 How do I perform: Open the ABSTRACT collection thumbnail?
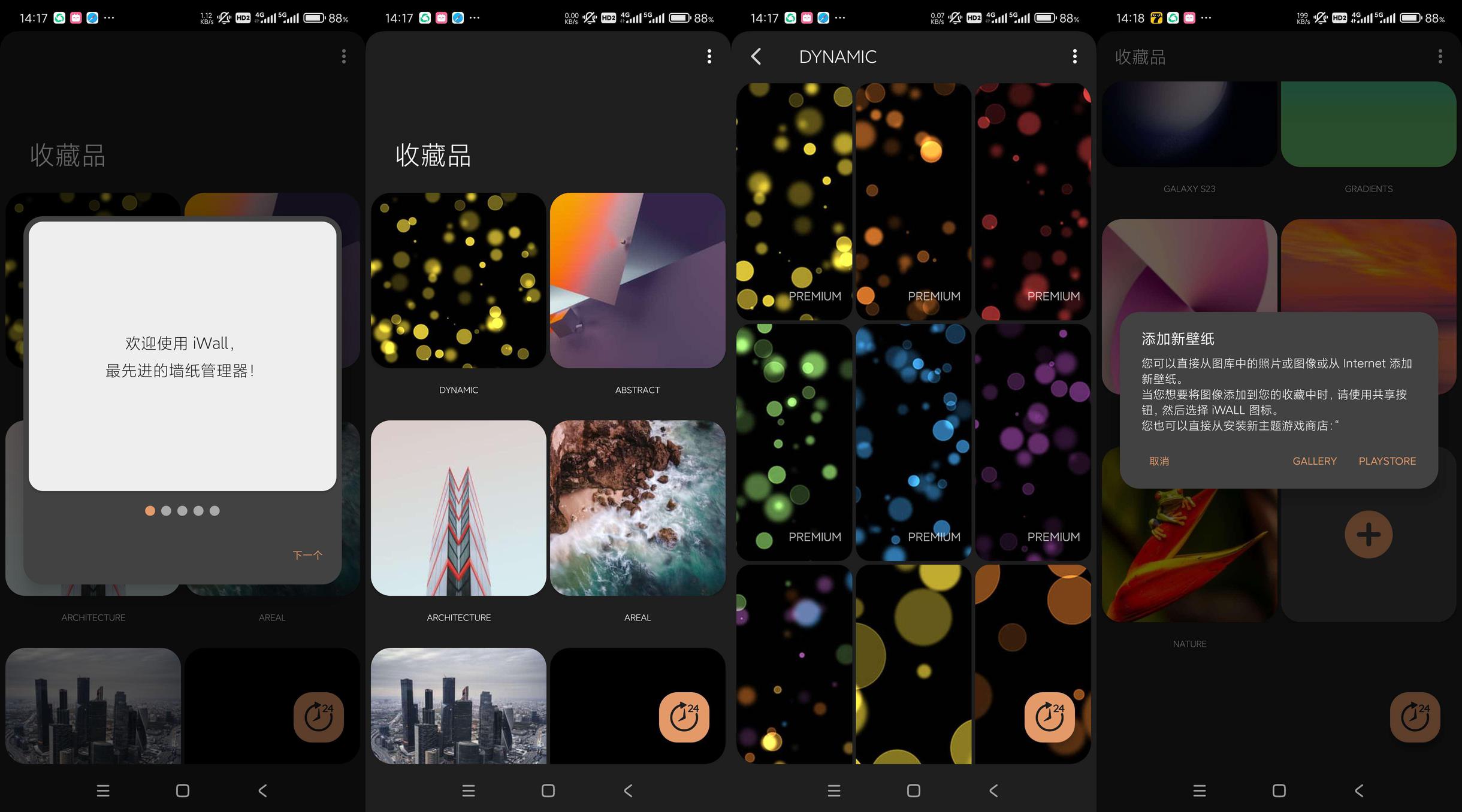(638, 280)
